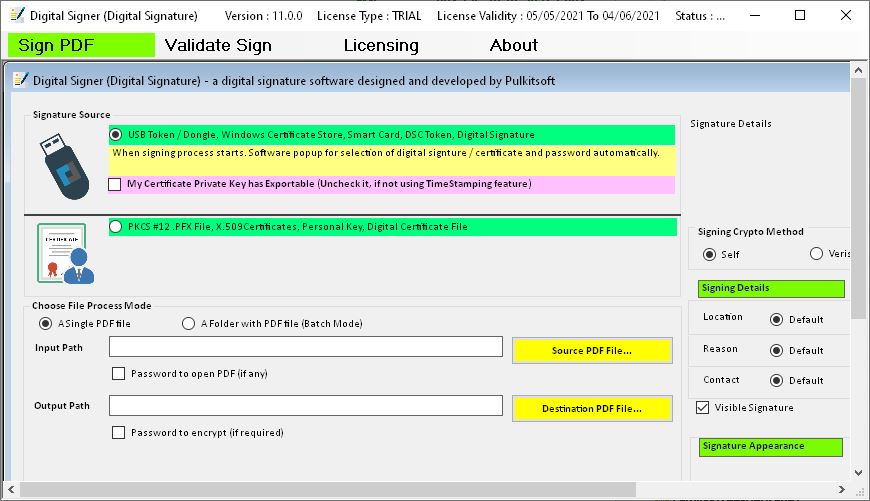Click vertical scrollbar up arrow
This screenshot has height=501, width=870.
click(858, 70)
